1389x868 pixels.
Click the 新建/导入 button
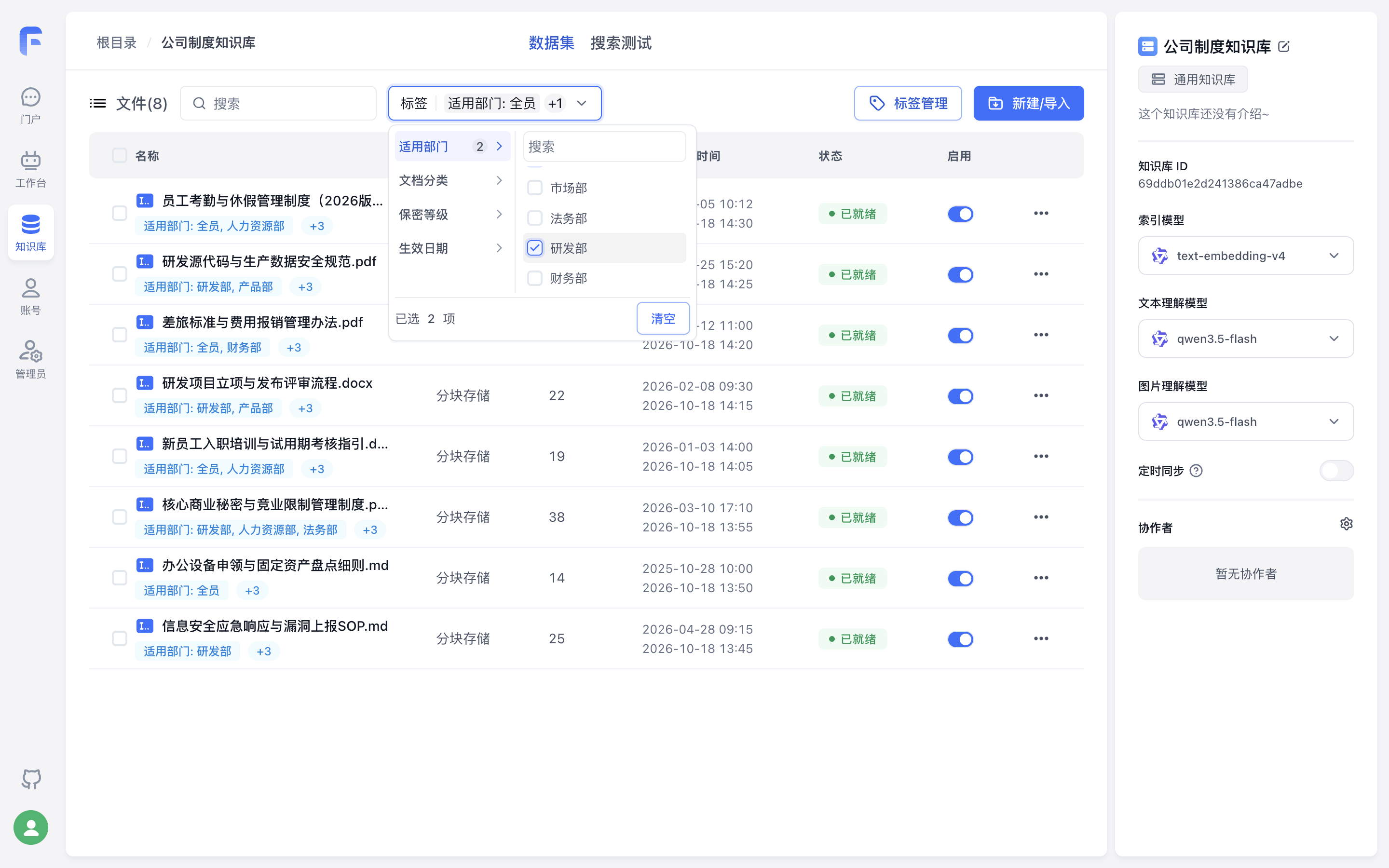[x=1029, y=103]
